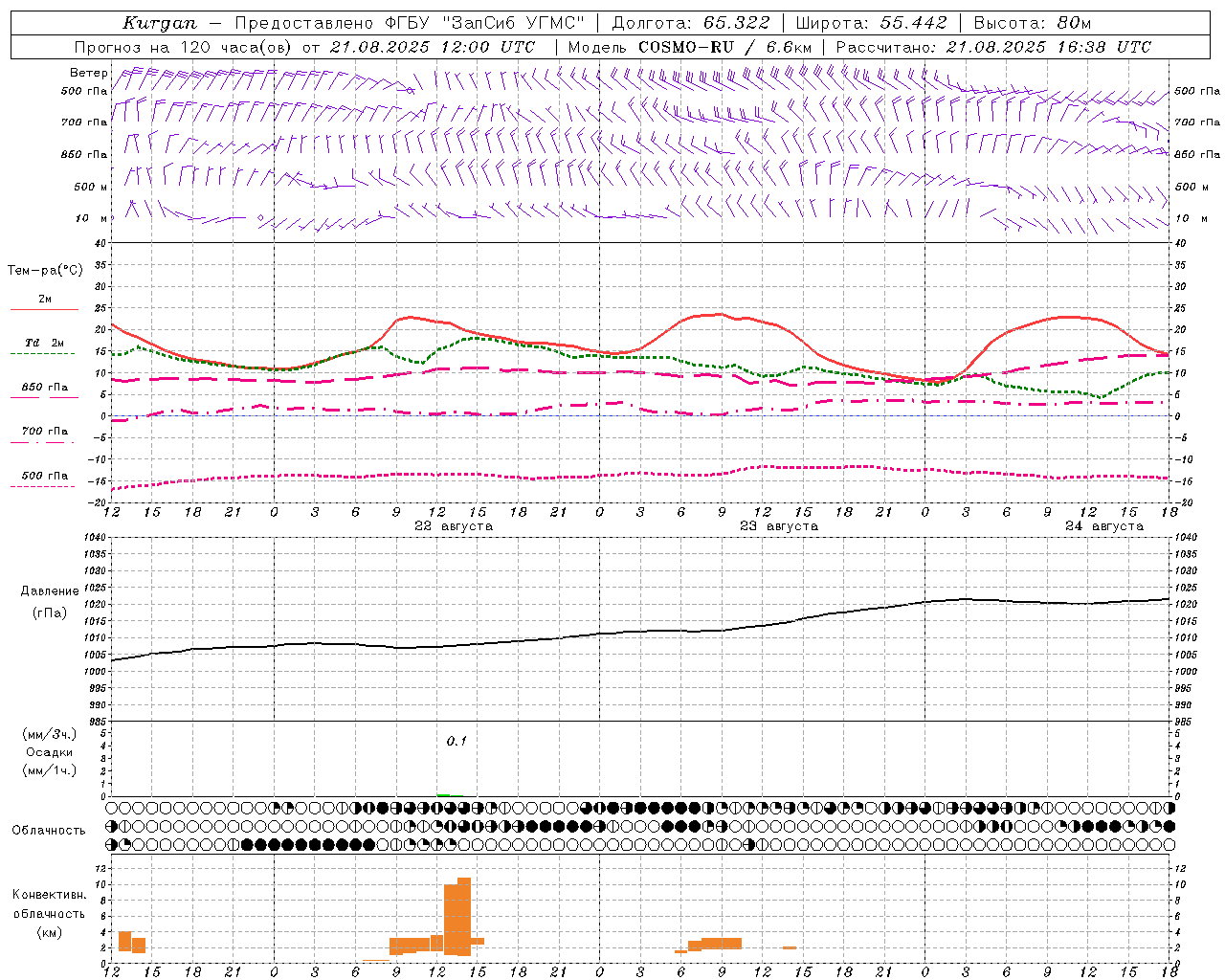Click the tallest orange convective cloud bar
The width and height of the screenshot is (1225, 980).
tap(463, 917)
